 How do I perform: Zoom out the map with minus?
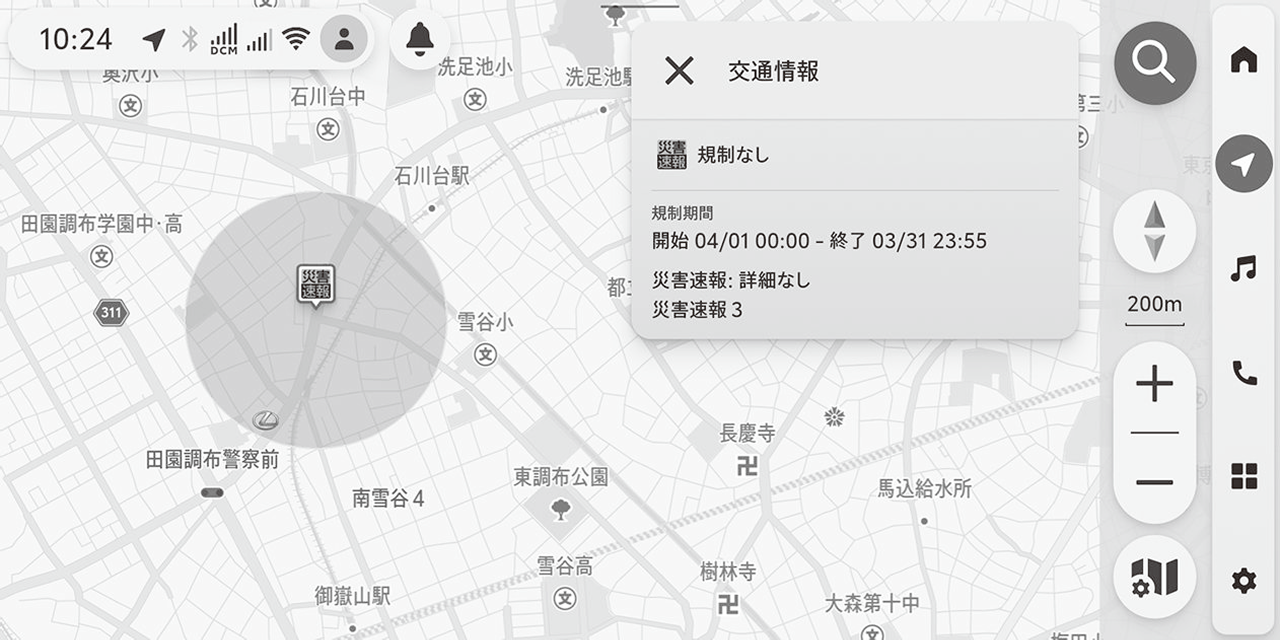point(1154,482)
